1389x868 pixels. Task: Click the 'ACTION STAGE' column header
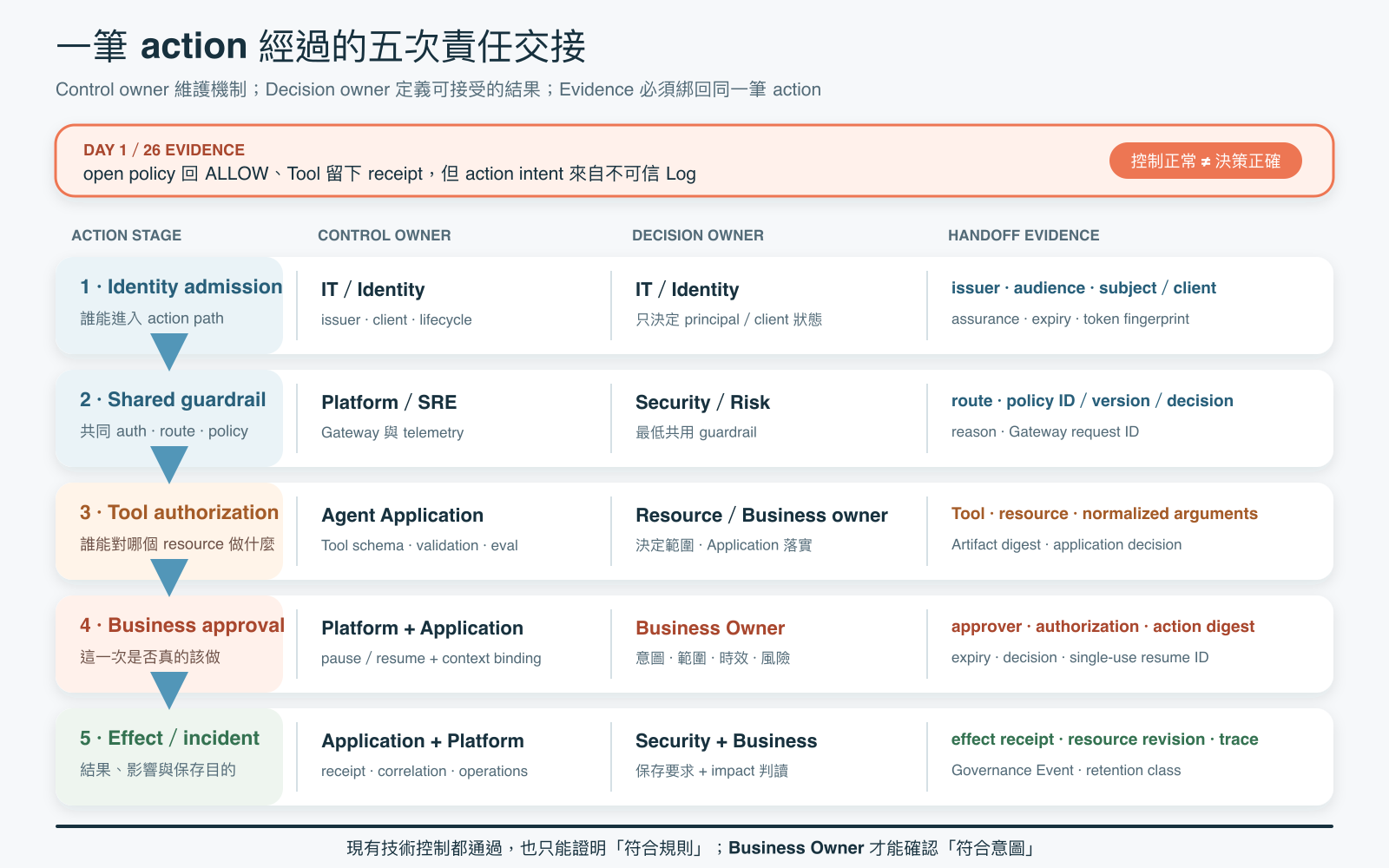click(x=127, y=235)
